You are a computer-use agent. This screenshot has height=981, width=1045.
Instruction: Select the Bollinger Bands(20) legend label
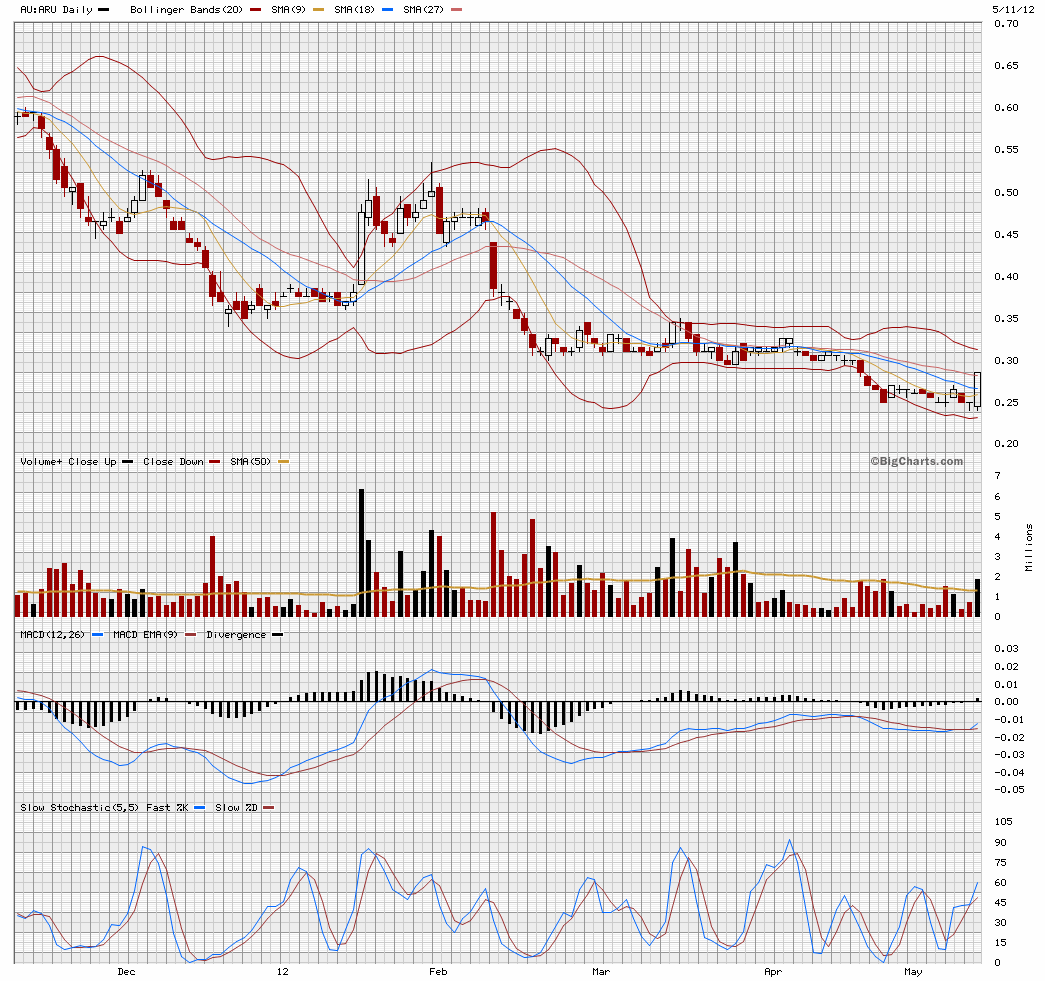click(186, 10)
